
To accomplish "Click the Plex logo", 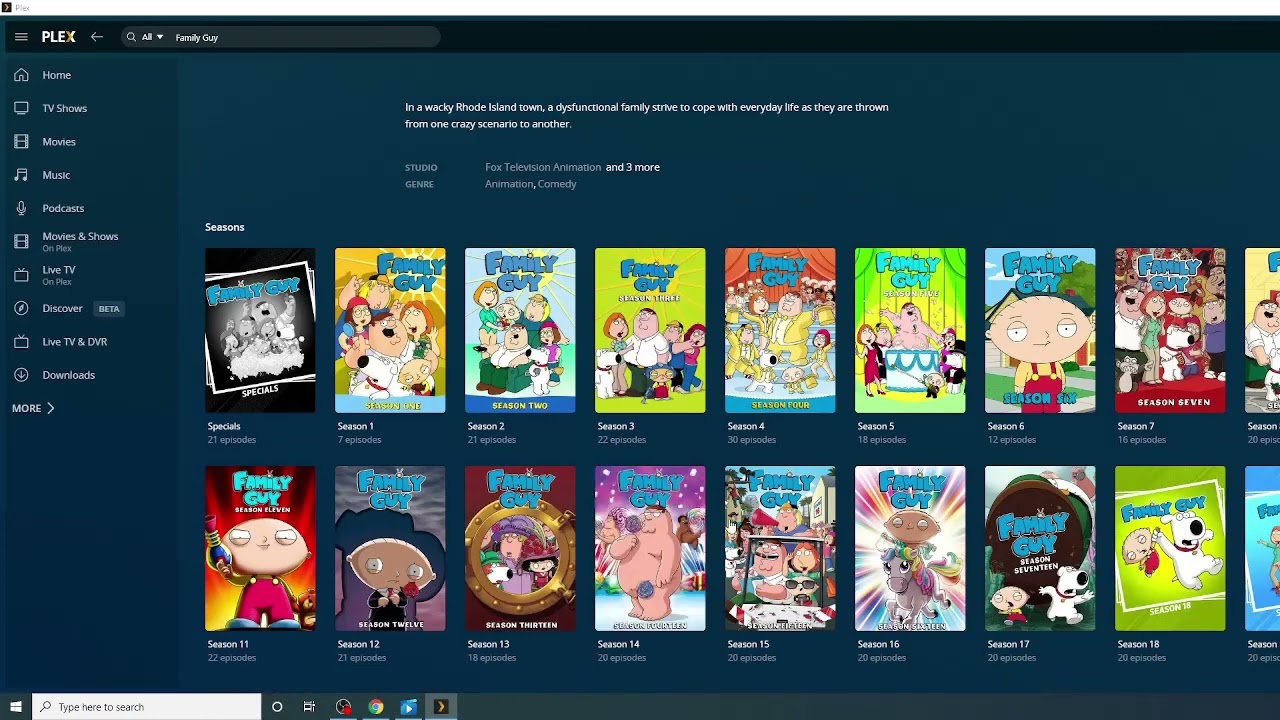I will [x=58, y=37].
